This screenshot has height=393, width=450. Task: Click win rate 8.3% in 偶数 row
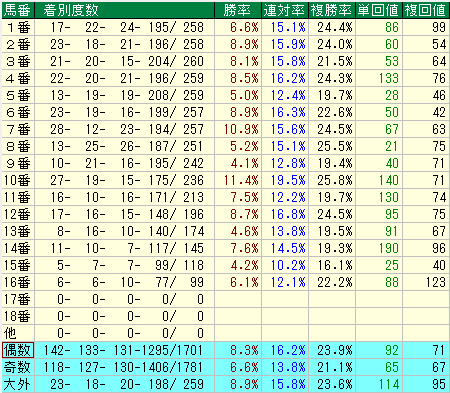244,350
